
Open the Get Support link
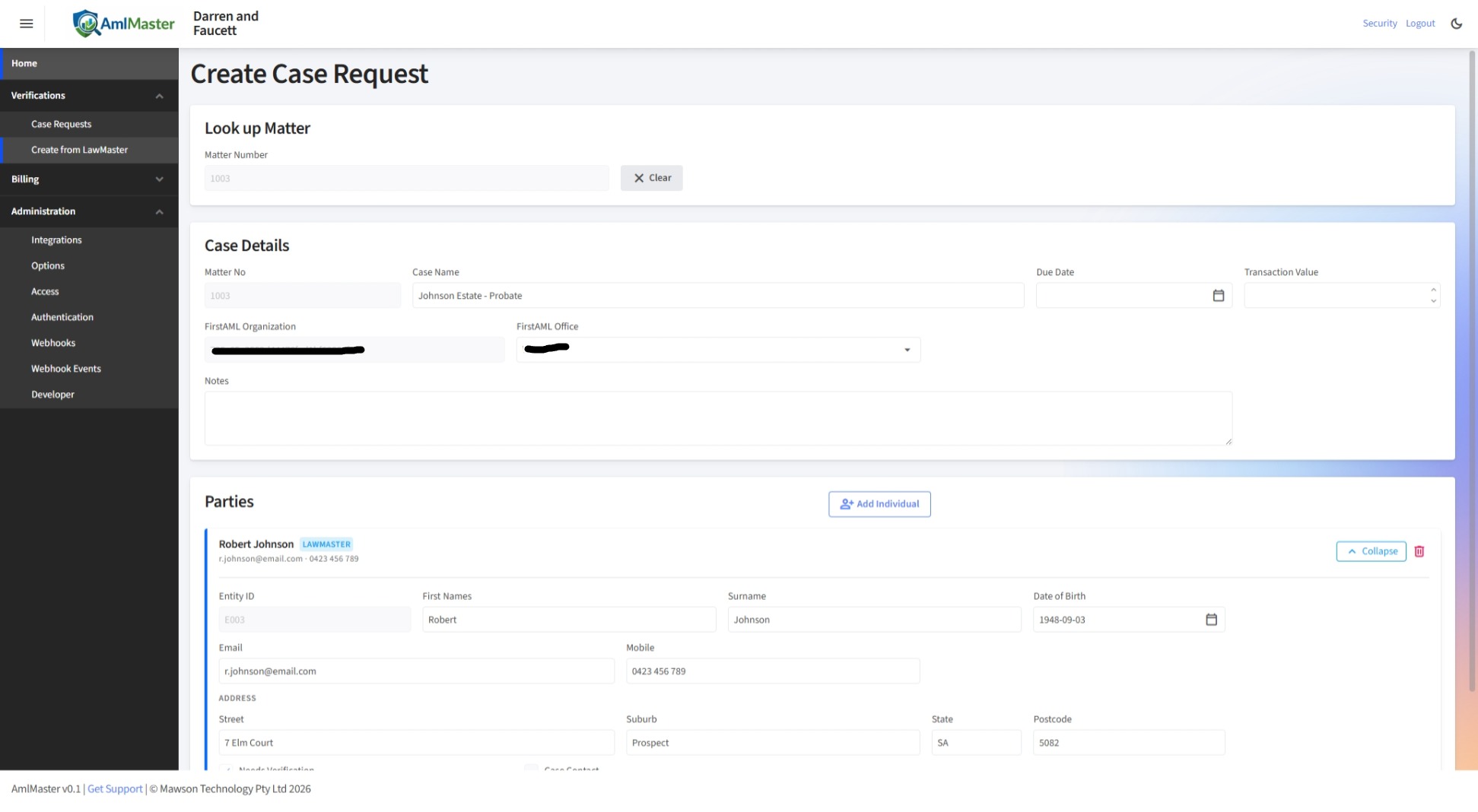tap(115, 788)
